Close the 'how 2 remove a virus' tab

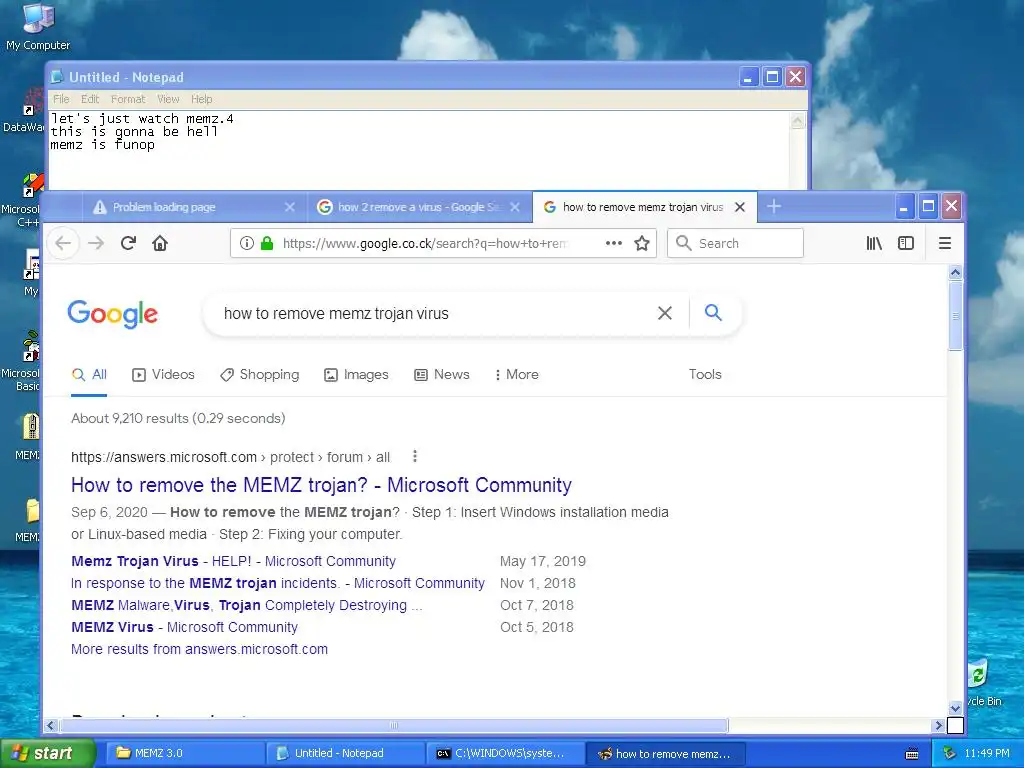coord(515,207)
